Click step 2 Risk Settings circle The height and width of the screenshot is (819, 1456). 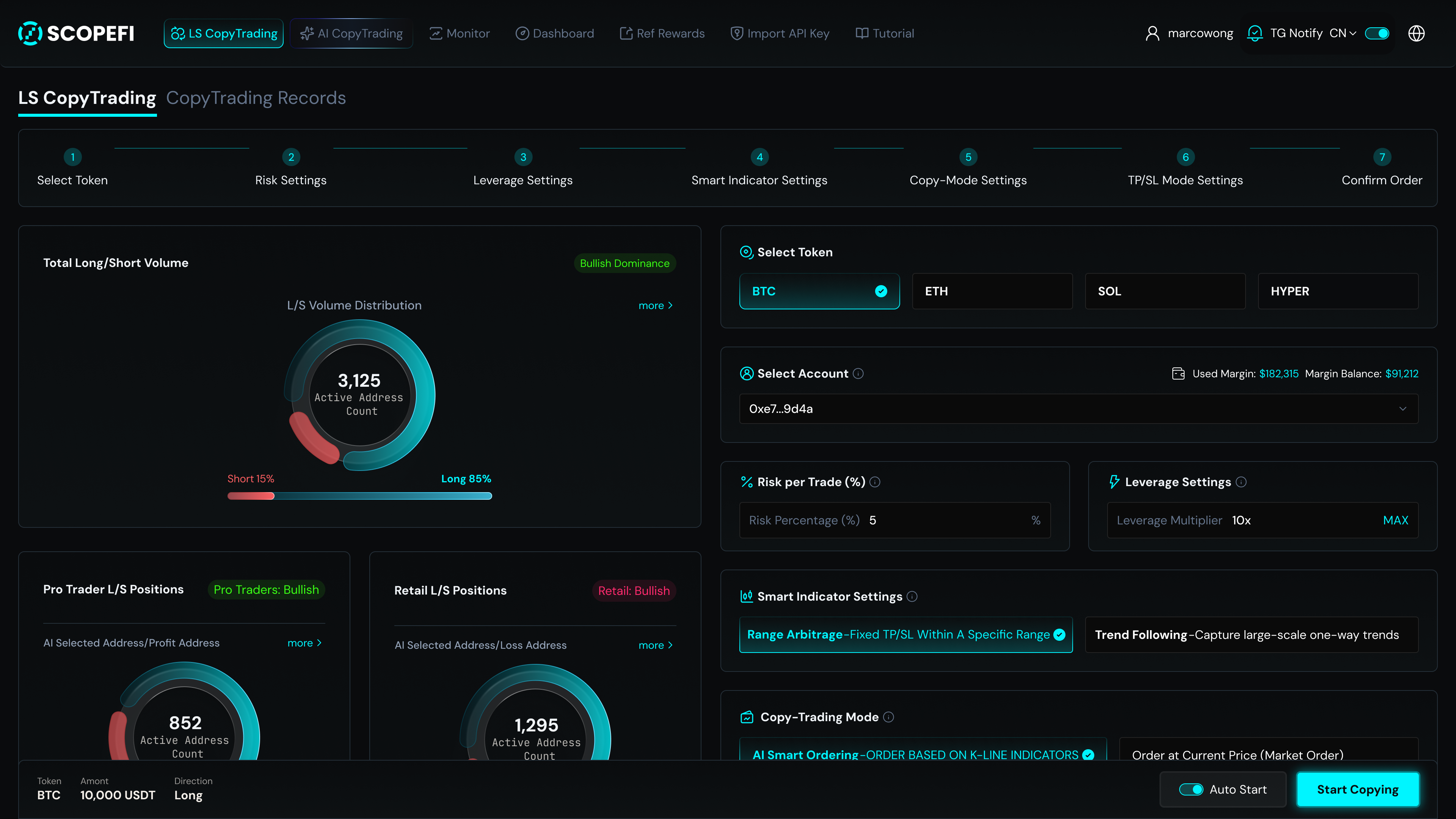291,157
